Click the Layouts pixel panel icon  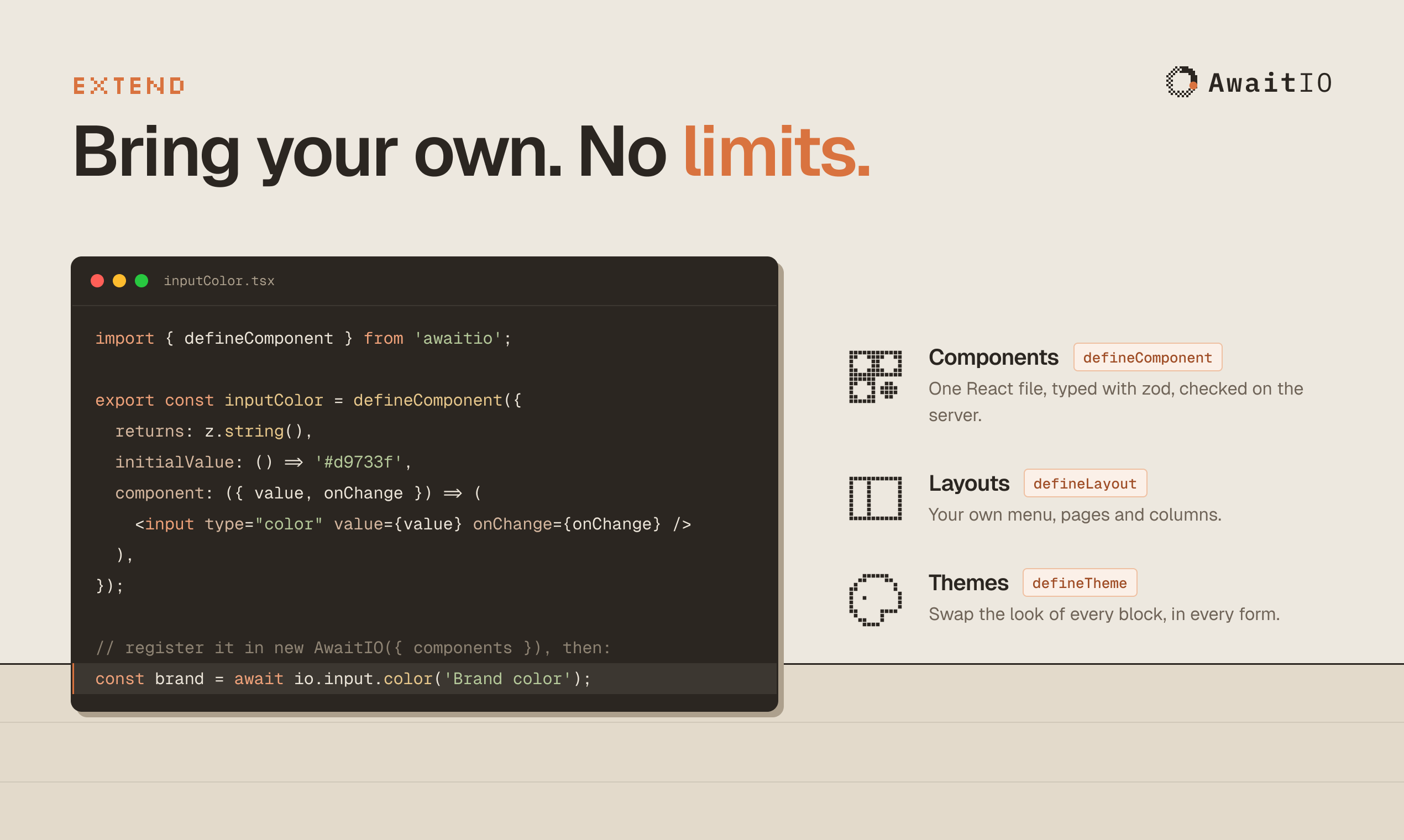click(x=875, y=498)
